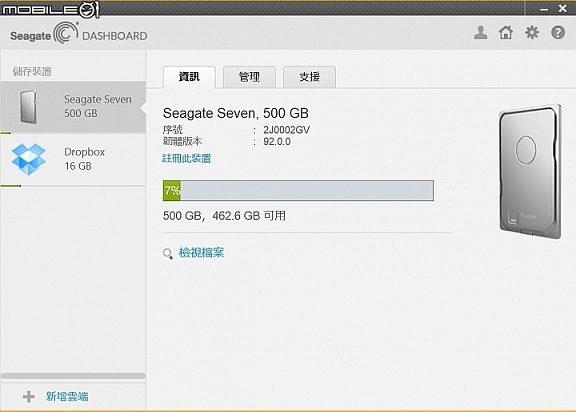
Task: Go to Dashboard home icon
Action: pos(506,33)
